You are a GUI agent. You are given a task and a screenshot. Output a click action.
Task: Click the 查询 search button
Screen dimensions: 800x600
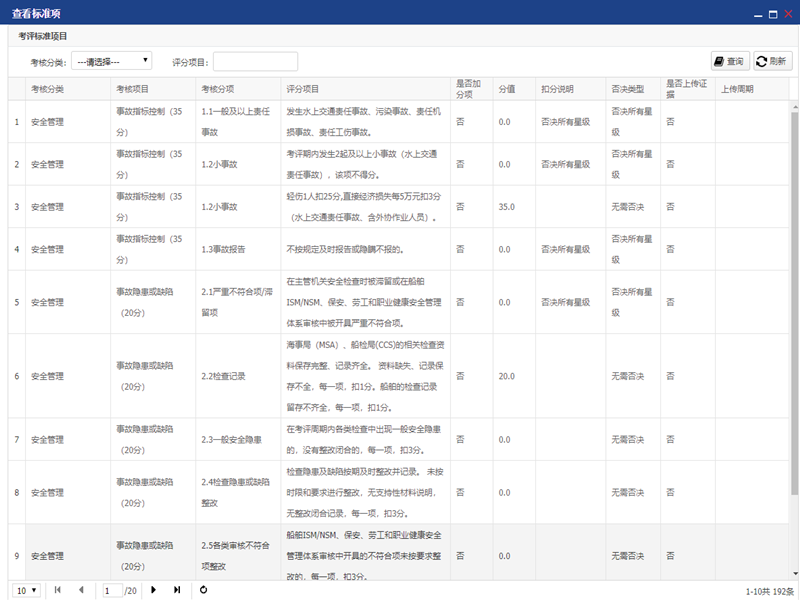(729, 61)
